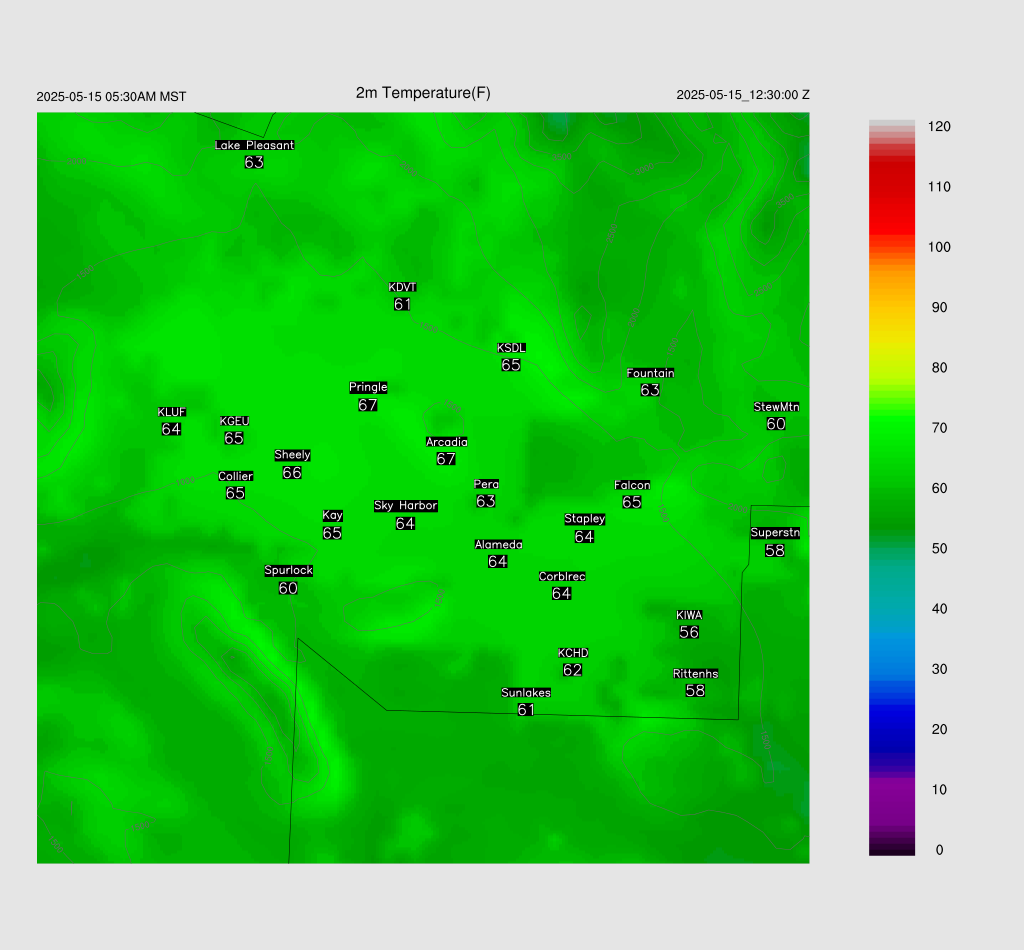Select the Pringle station label
1024x950 pixels.
368,387
